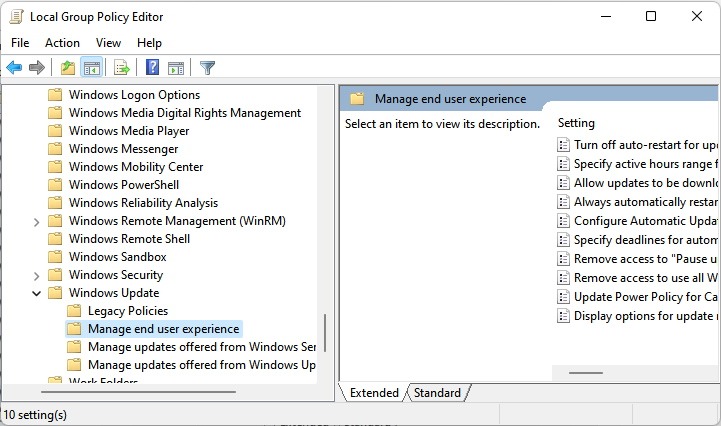Select the Windows Mobility Center tree item

click(136, 167)
